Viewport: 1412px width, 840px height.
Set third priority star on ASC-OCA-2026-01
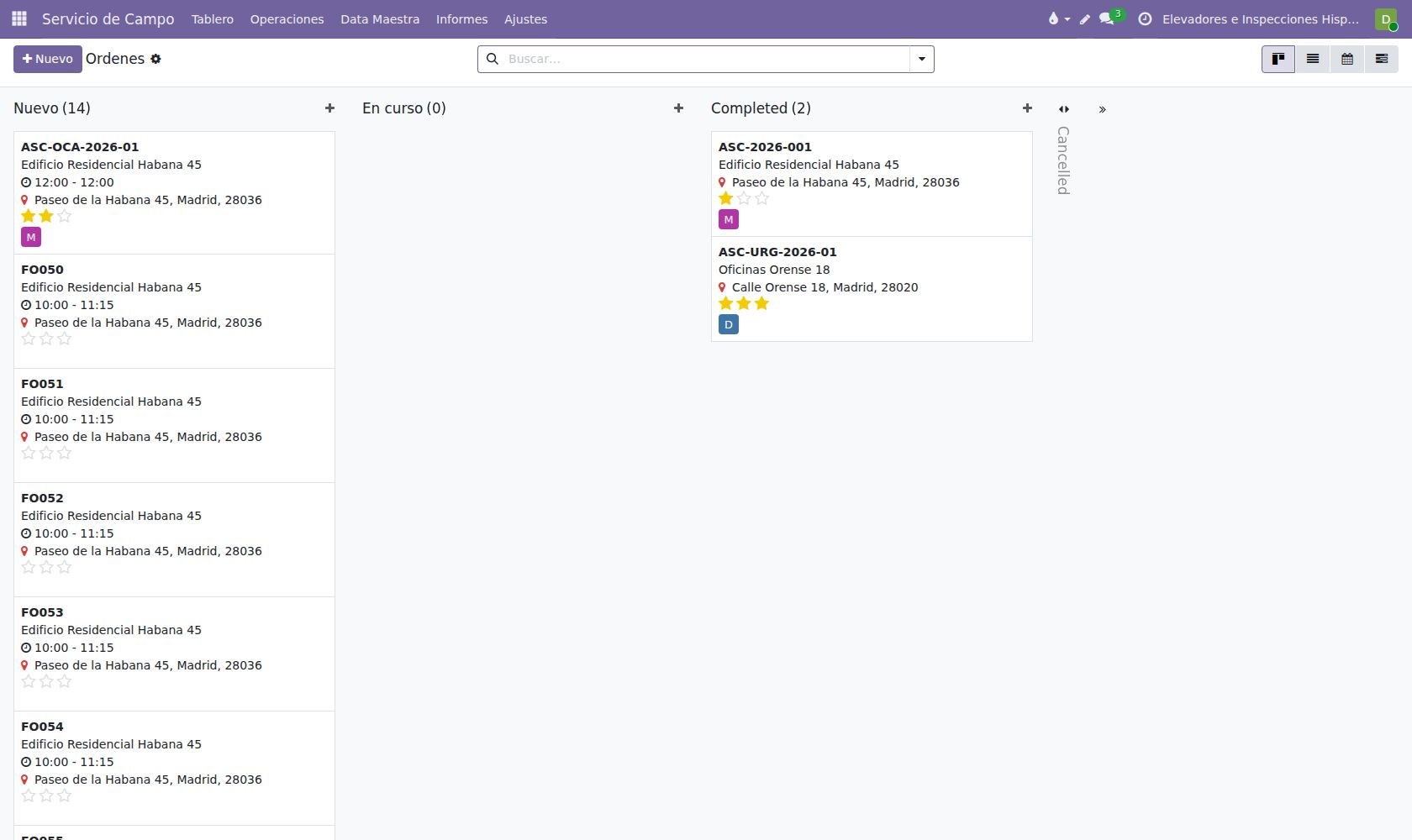coord(65,217)
